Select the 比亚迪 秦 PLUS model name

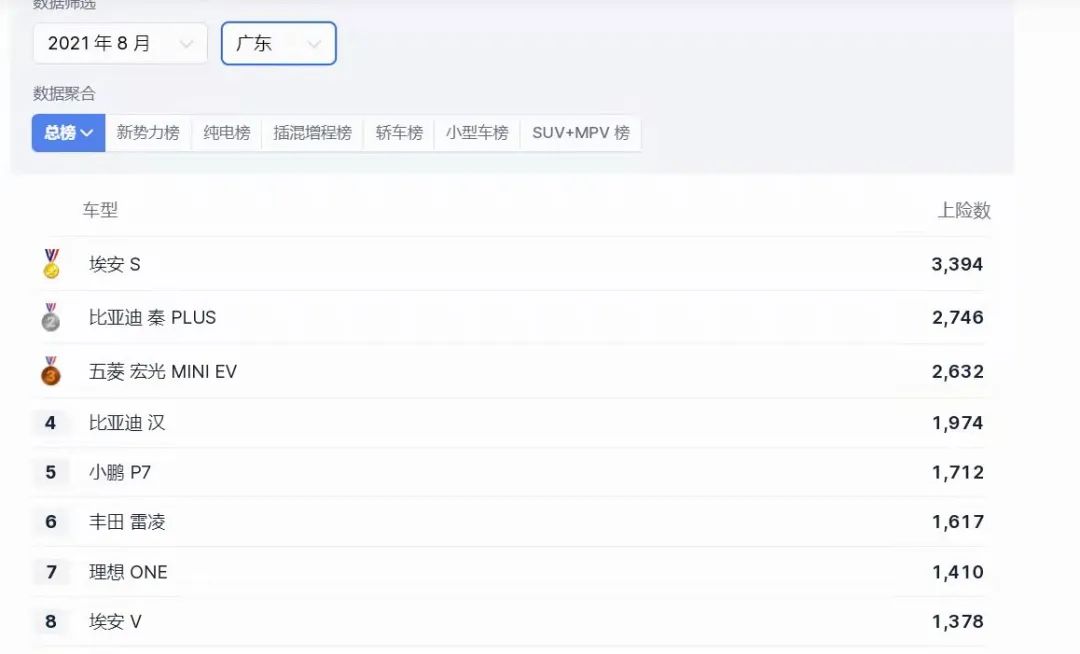[152, 317]
